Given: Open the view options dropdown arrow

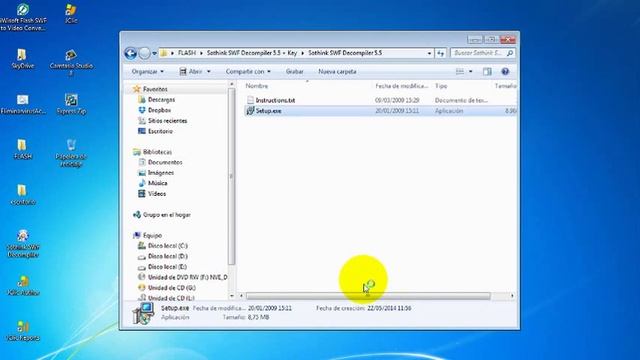Looking at the screenshot, I should click(471, 71).
